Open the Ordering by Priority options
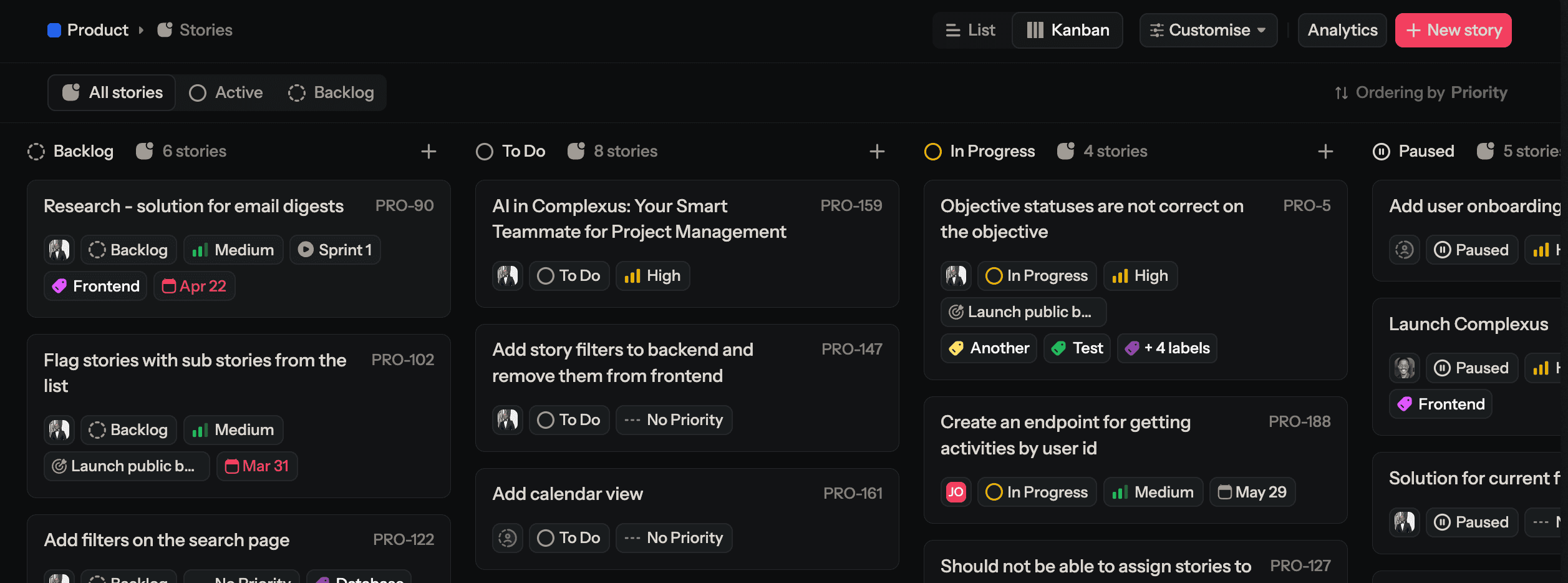This screenshot has width=1568, height=583. tap(1421, 92)
